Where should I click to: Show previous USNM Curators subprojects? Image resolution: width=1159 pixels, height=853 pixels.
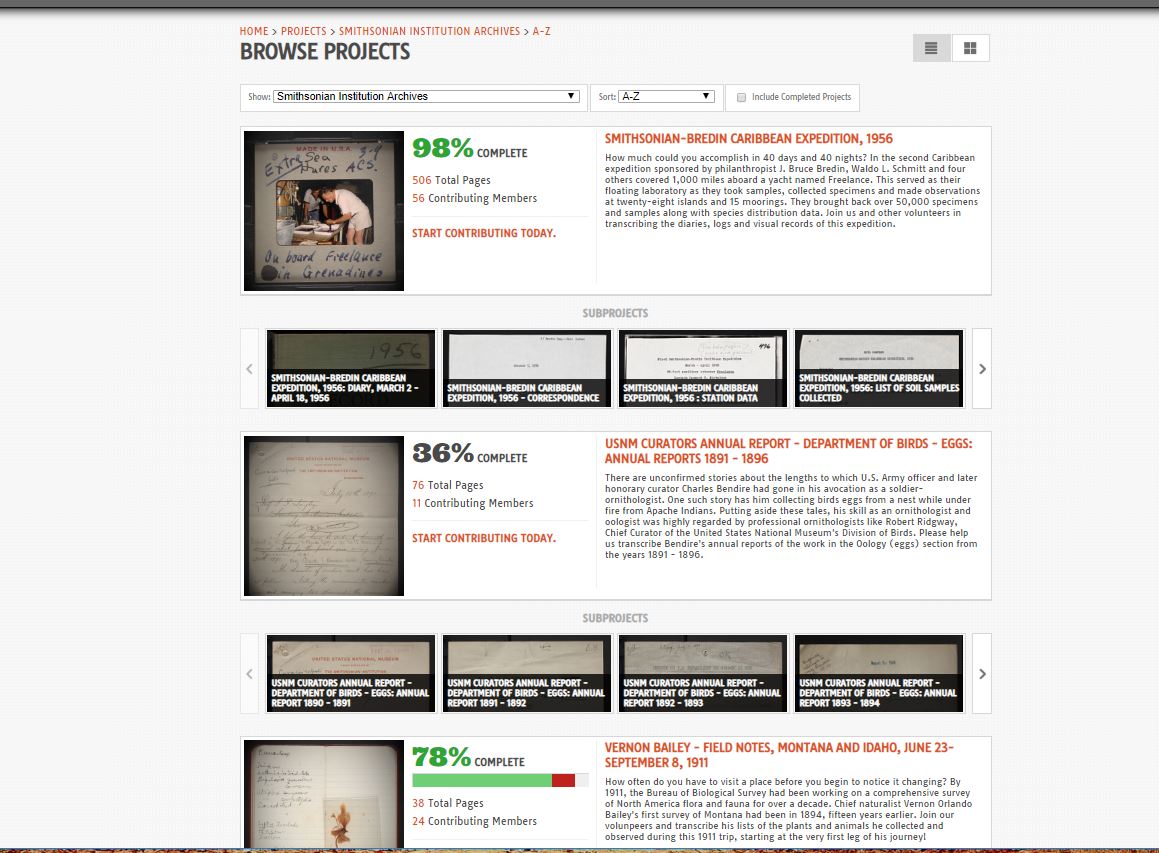[x=250, y=673]
